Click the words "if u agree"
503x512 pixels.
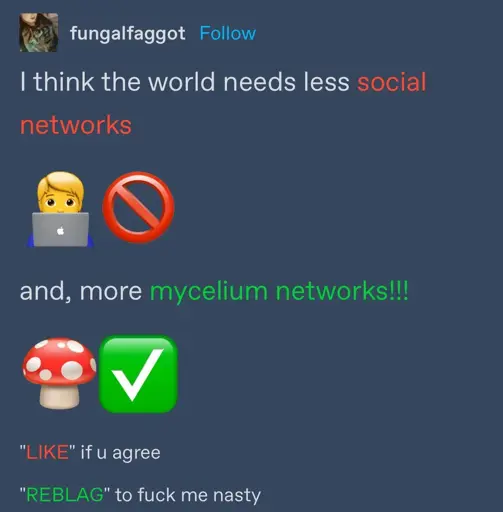[121, 453]
